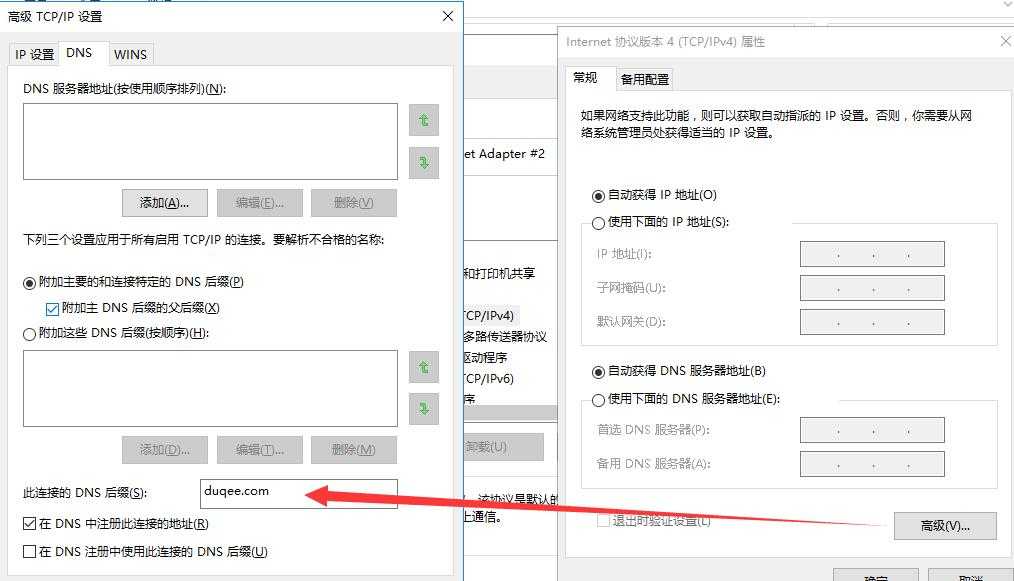Switch to the IP 设置 tab

point(34,54)
